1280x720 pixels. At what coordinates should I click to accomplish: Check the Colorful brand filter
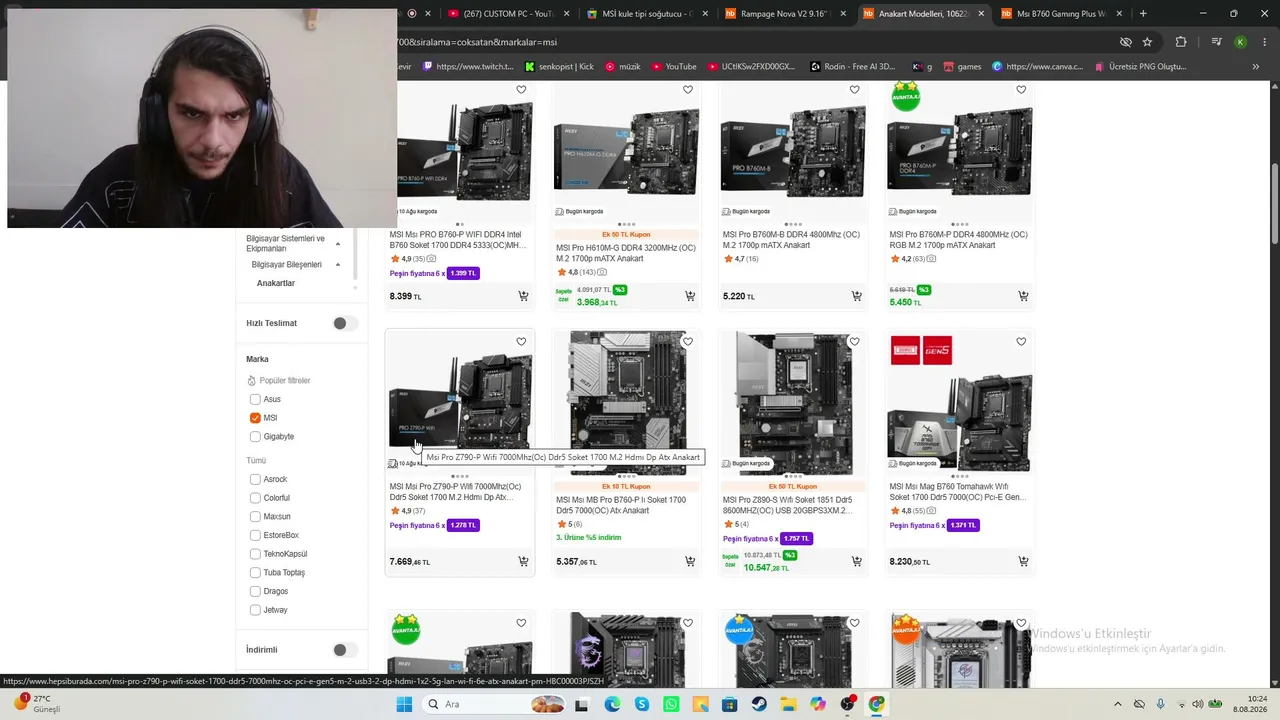pyautogui.click(x=255, y=498)
